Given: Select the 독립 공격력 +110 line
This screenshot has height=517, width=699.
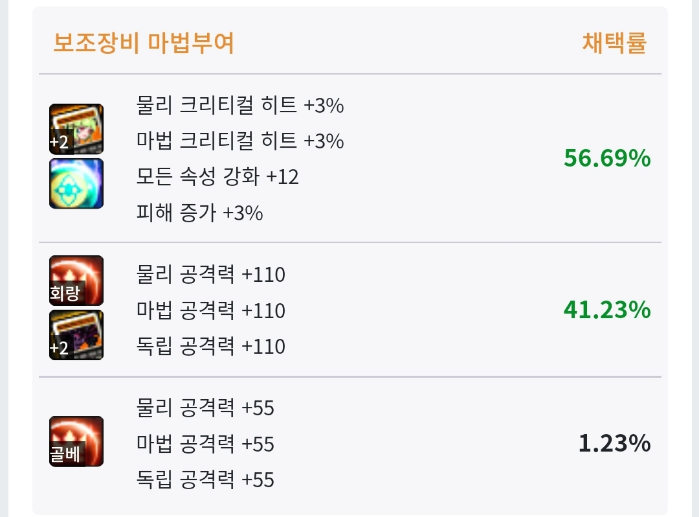Looking at the screenshot, I should (211, 347).
